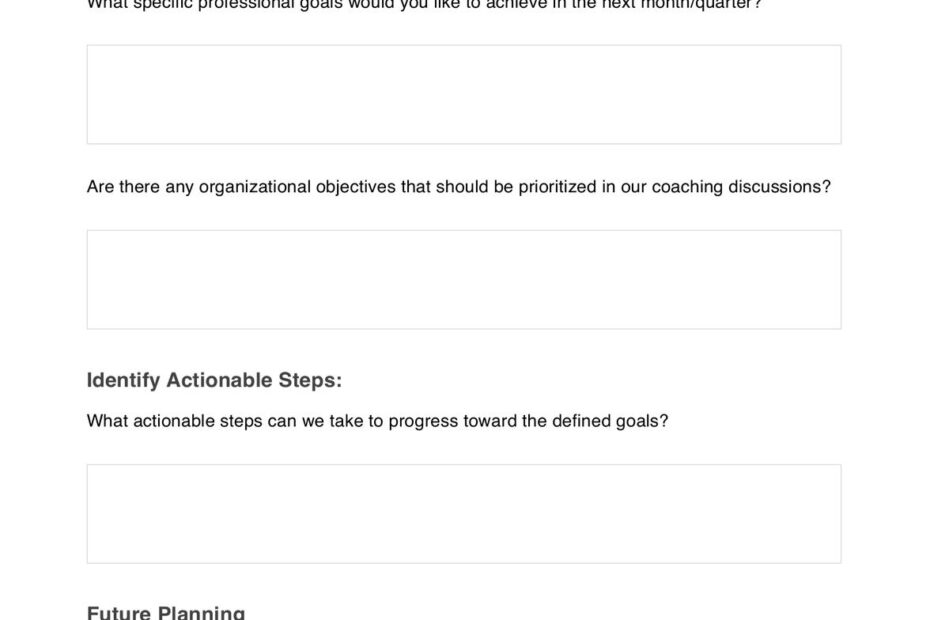Focus the actionable steps answer text box

[464, 514]
